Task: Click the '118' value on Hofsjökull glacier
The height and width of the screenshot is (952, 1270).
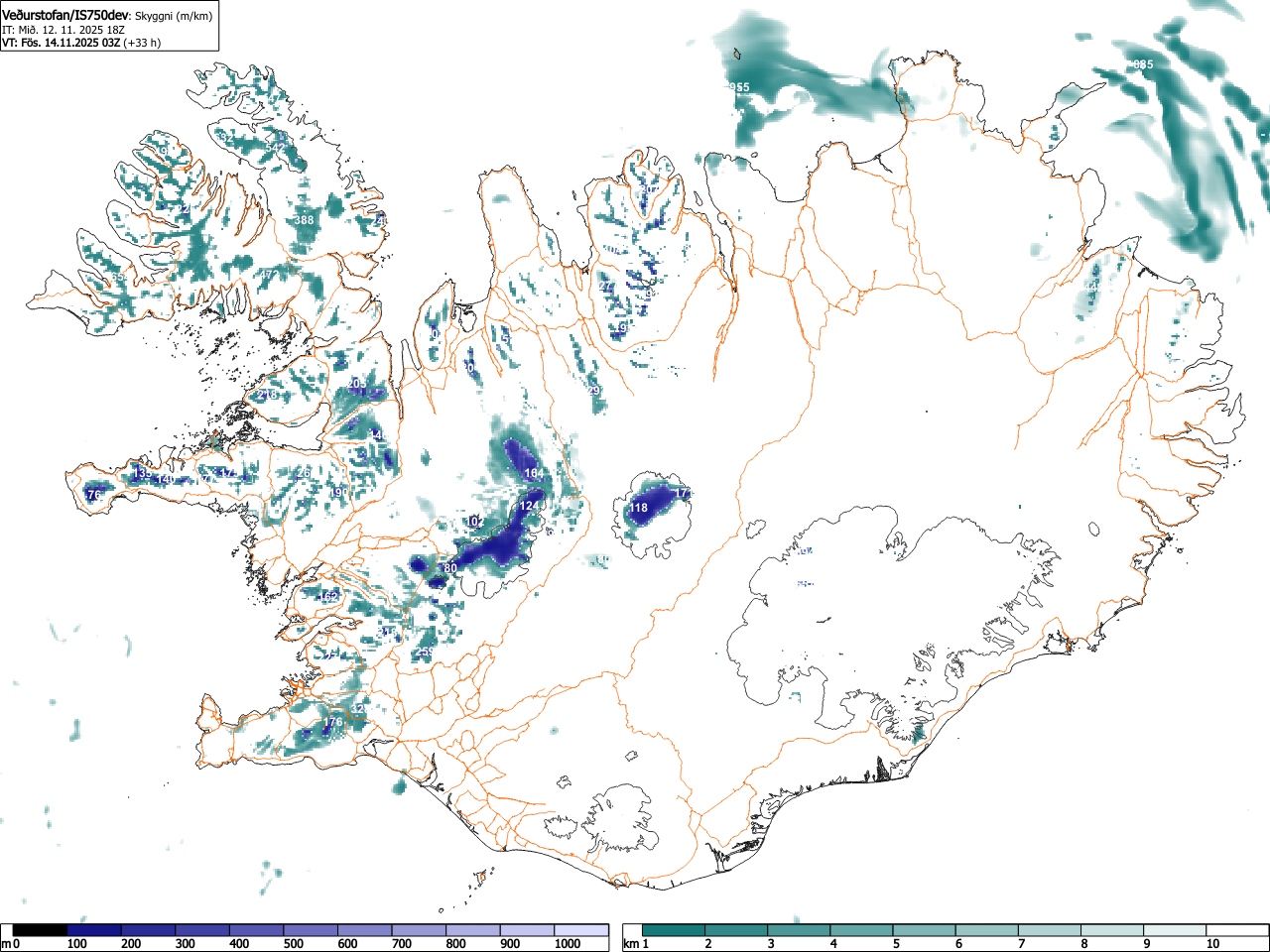Action: tap(639, 508)
